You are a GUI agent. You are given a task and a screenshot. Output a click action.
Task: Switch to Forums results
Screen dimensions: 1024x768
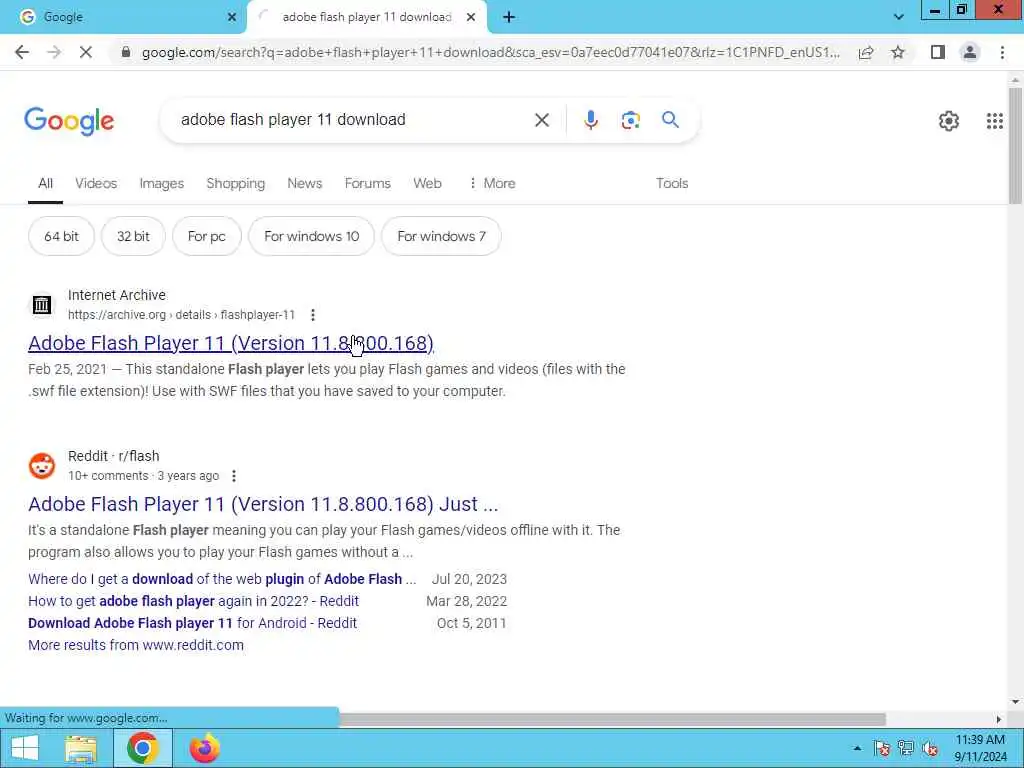pos(368,184)
